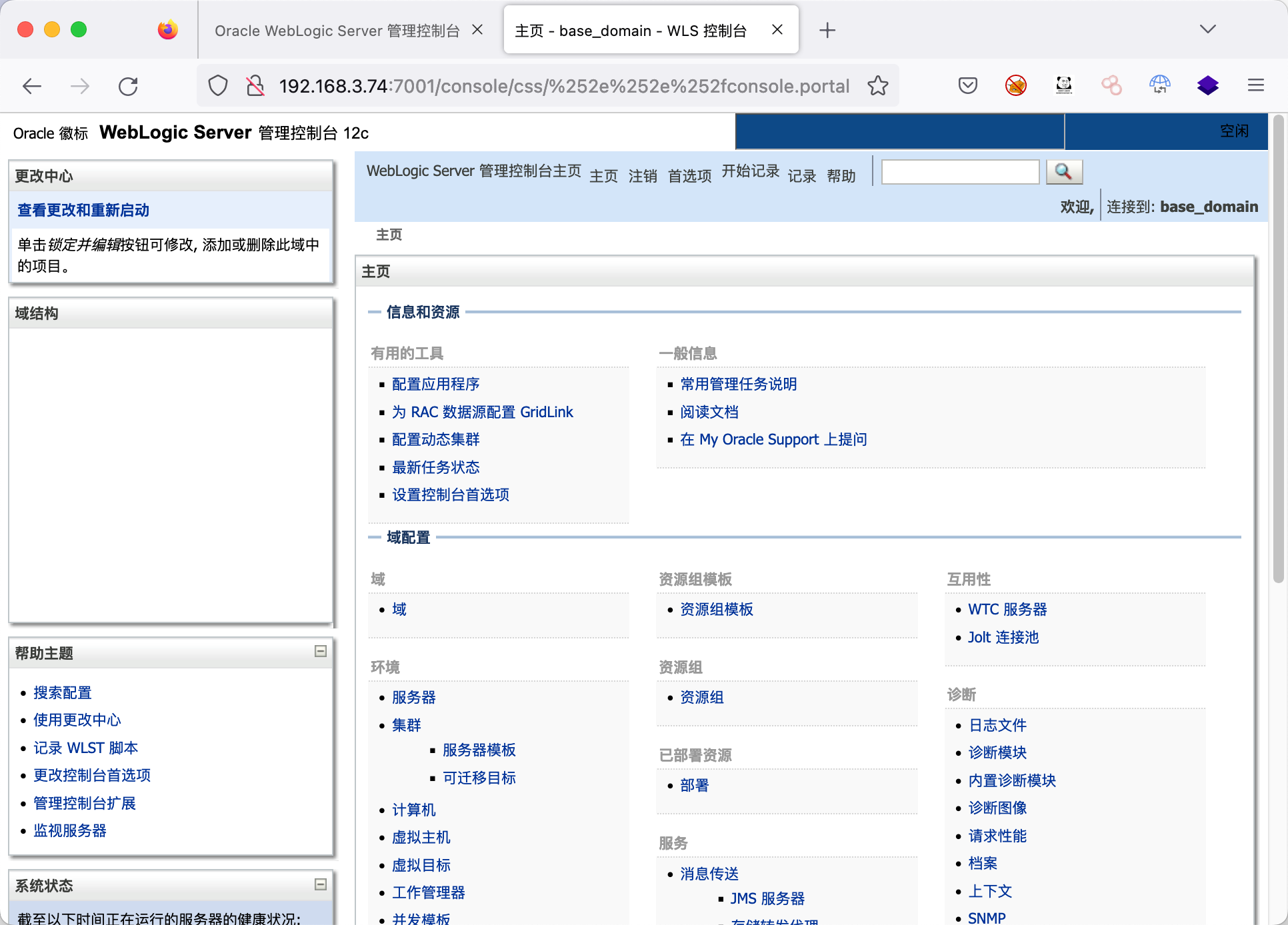Open the list all tabs chevron
This screenshot has width=1288, height=925.
click(x=1207, y=29)
